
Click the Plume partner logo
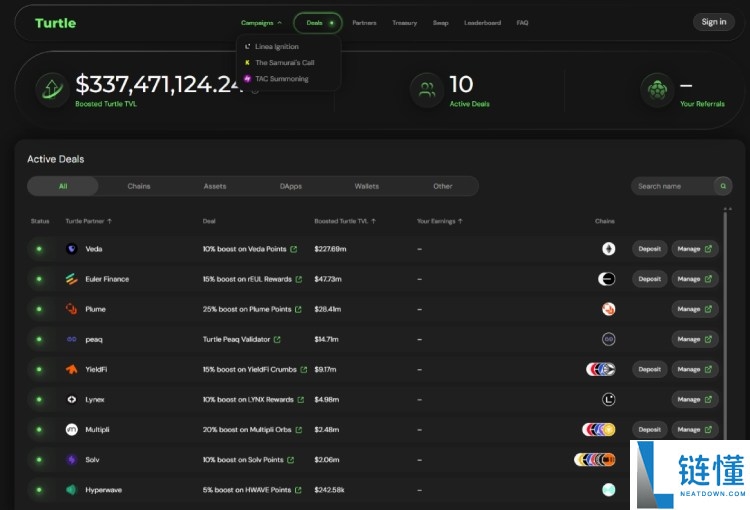click(x=72, y=309)
